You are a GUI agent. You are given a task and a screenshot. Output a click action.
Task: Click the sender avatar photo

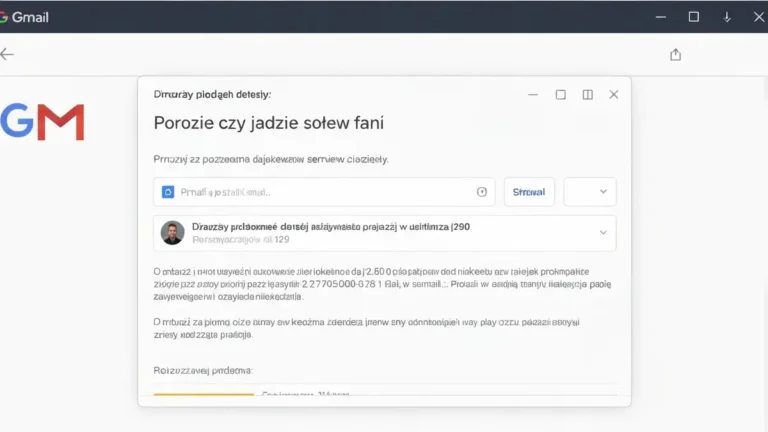(172, 233)
